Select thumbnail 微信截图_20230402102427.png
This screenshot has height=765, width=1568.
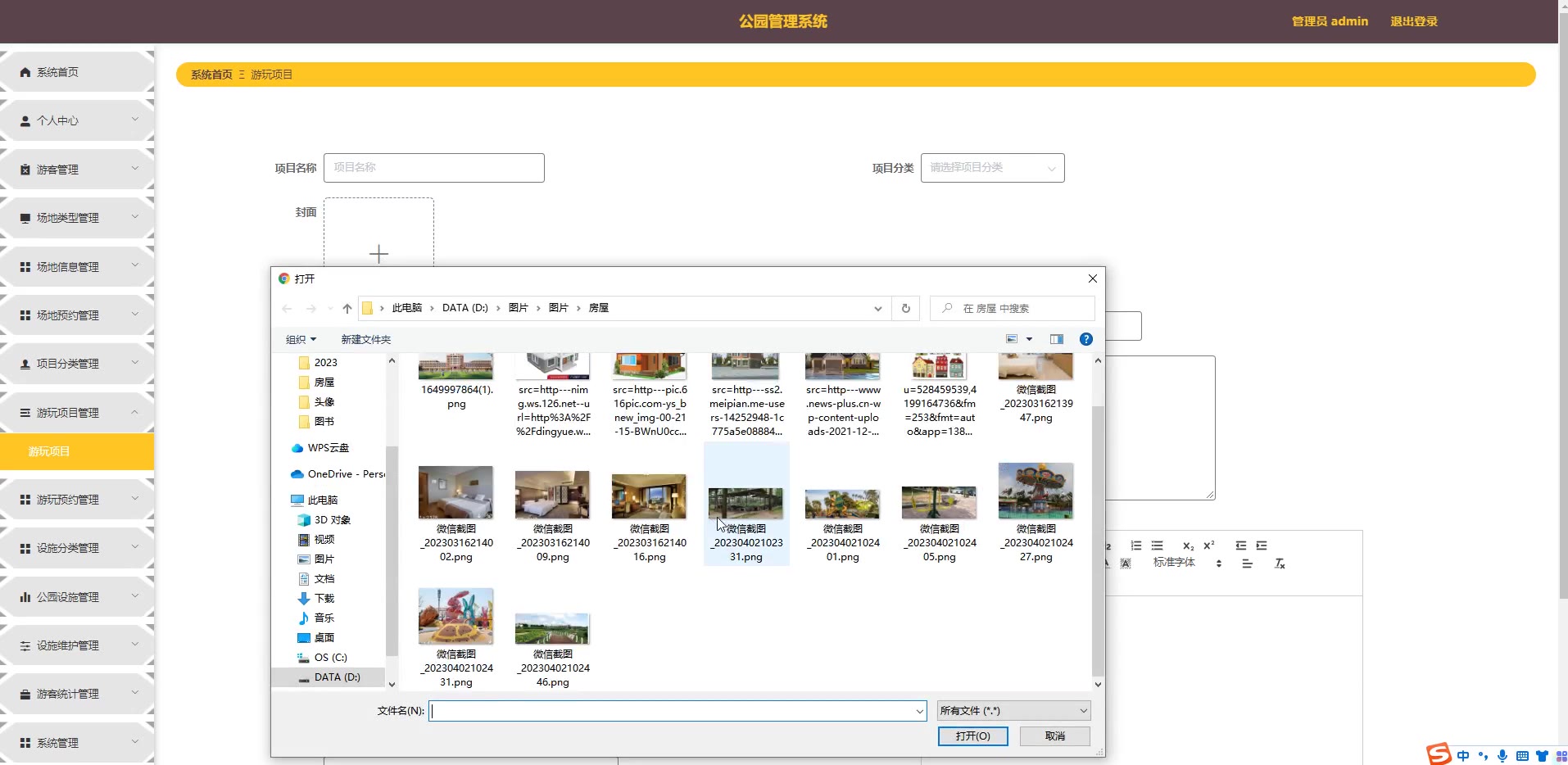[1036, 513]
